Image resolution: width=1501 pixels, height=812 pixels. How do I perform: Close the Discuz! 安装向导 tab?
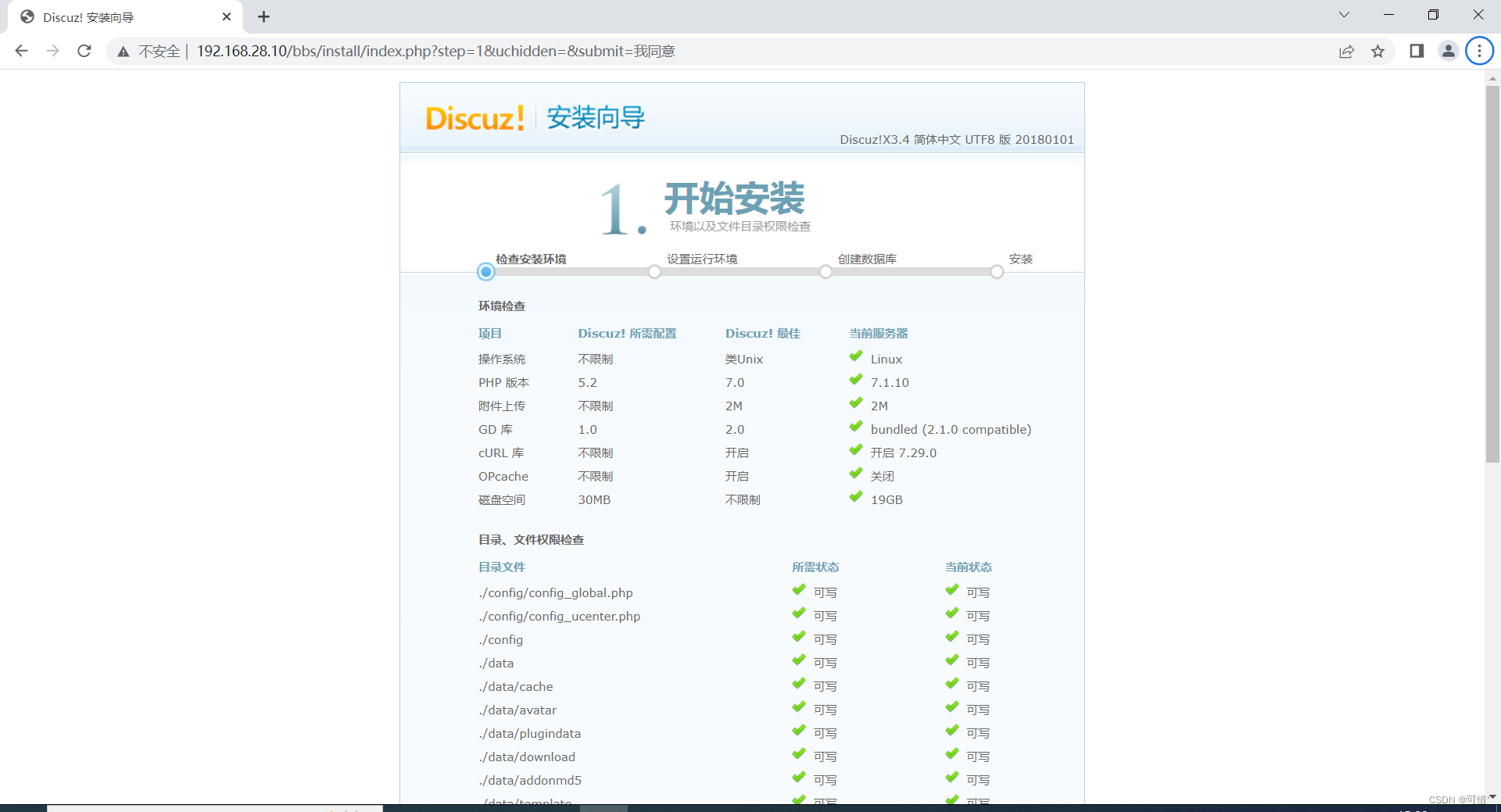coord(227,16)
